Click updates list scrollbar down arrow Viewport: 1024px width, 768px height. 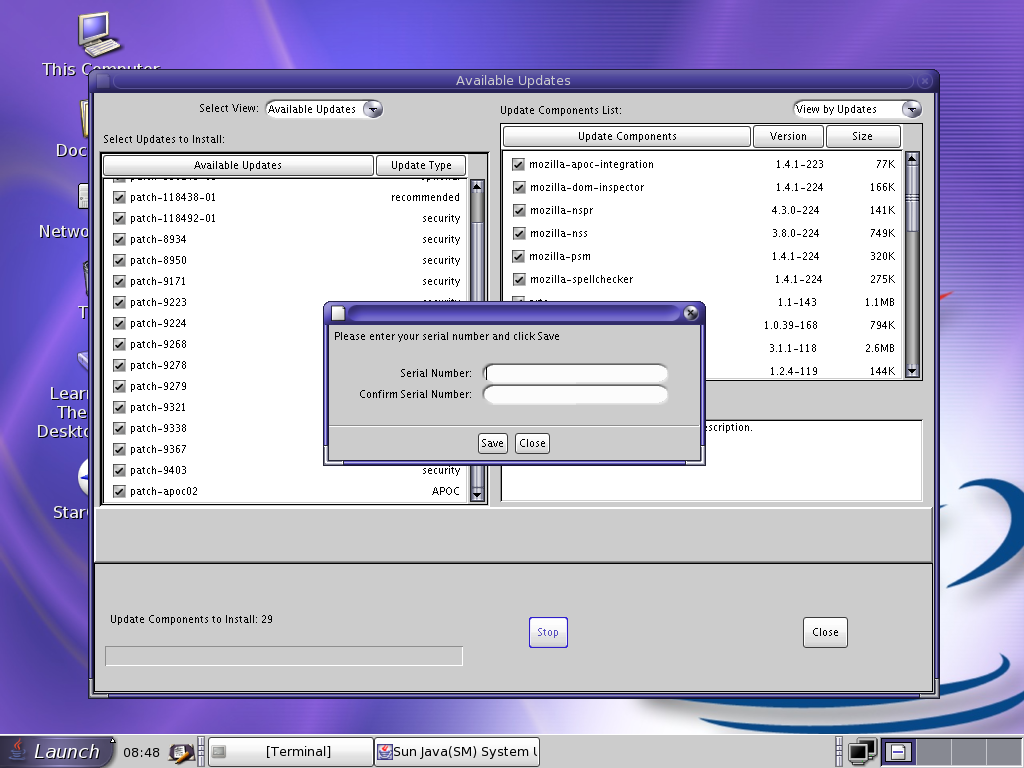[477, 494]
